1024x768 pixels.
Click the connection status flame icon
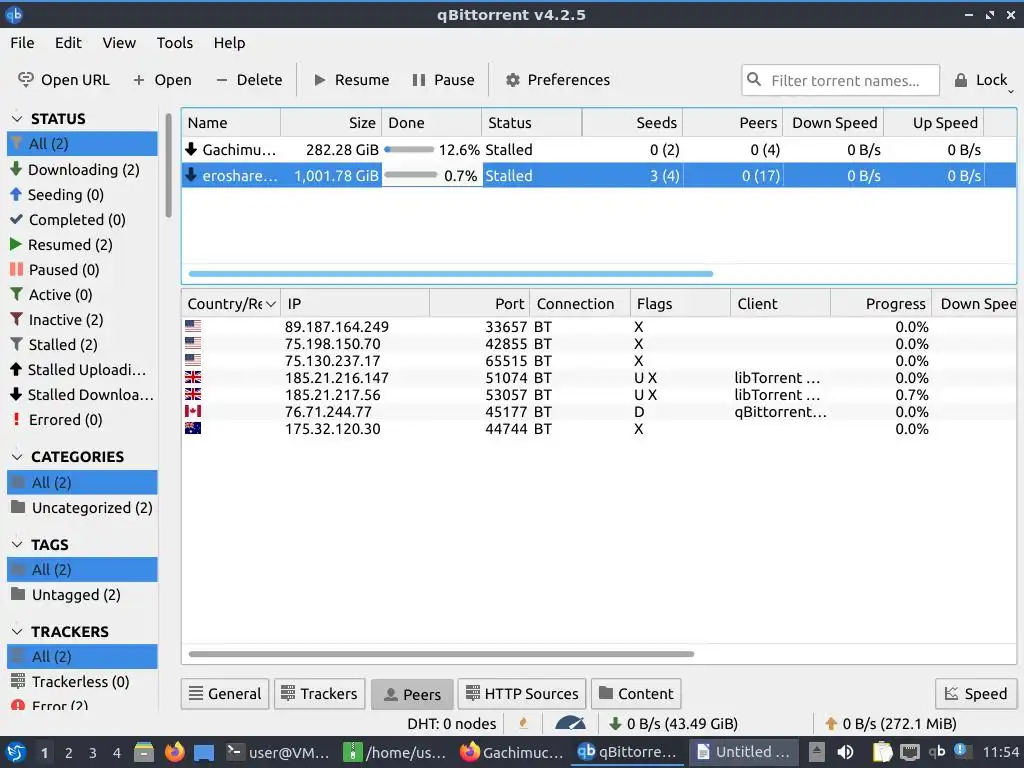(523, 723)
